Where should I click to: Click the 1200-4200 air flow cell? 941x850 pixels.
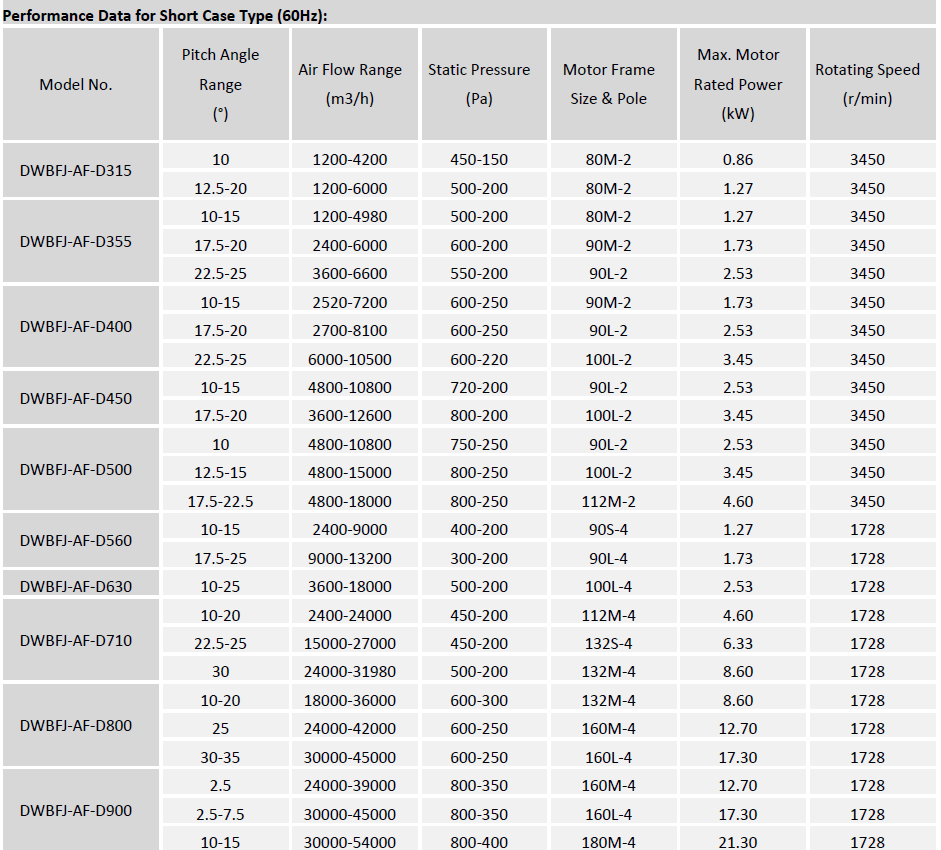350,159
